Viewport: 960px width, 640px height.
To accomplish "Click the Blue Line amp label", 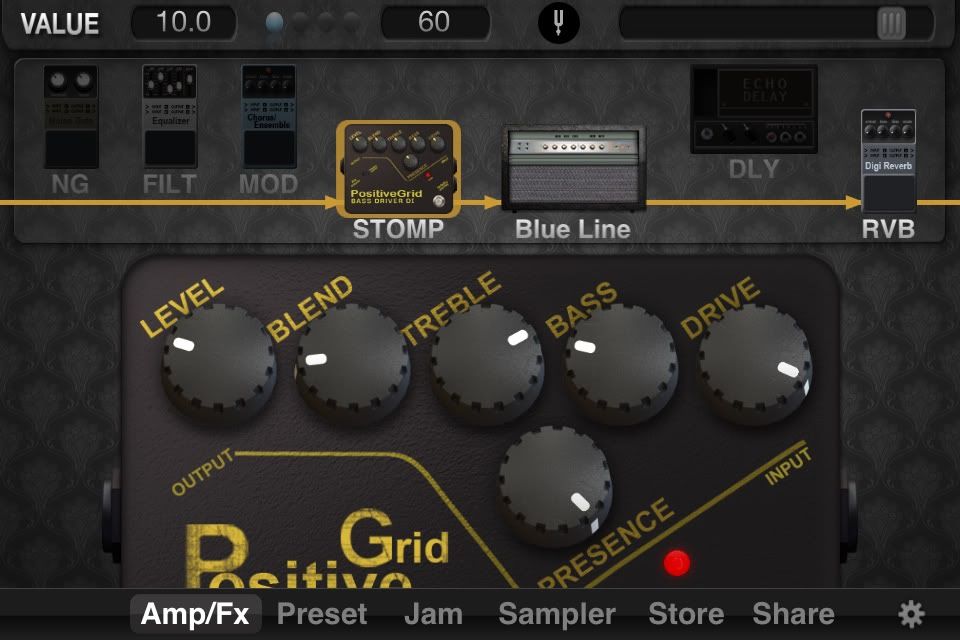I will (x=572, y=229).
